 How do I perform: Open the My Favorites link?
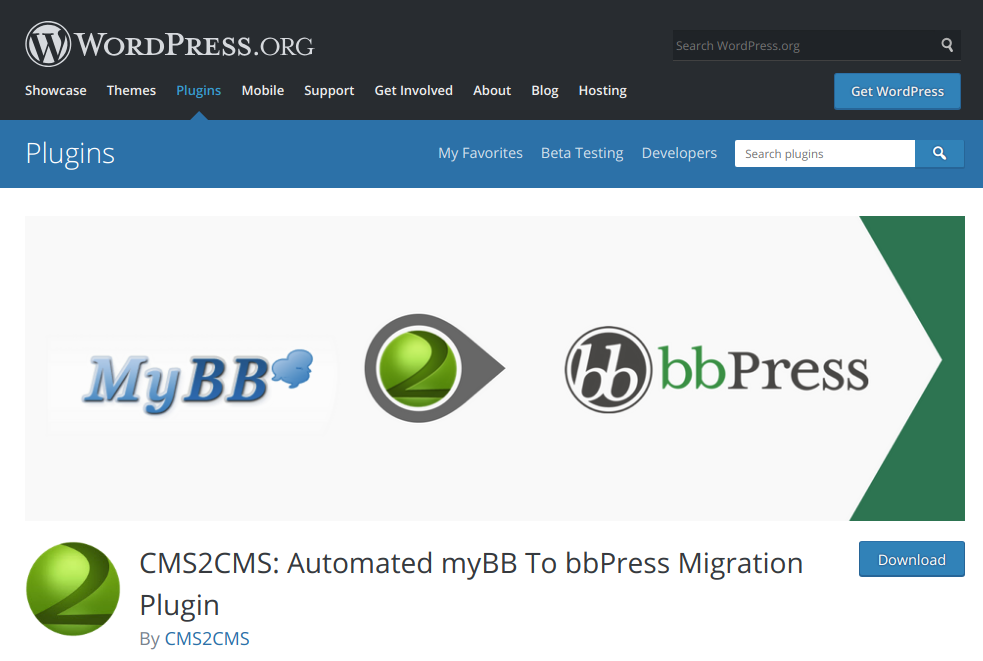(x=480, y=153)
